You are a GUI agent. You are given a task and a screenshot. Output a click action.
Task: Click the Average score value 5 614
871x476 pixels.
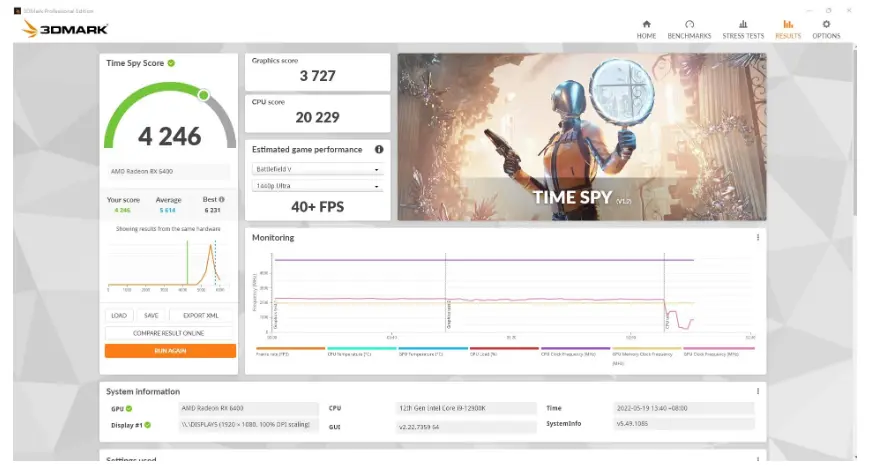click(167, 211)
